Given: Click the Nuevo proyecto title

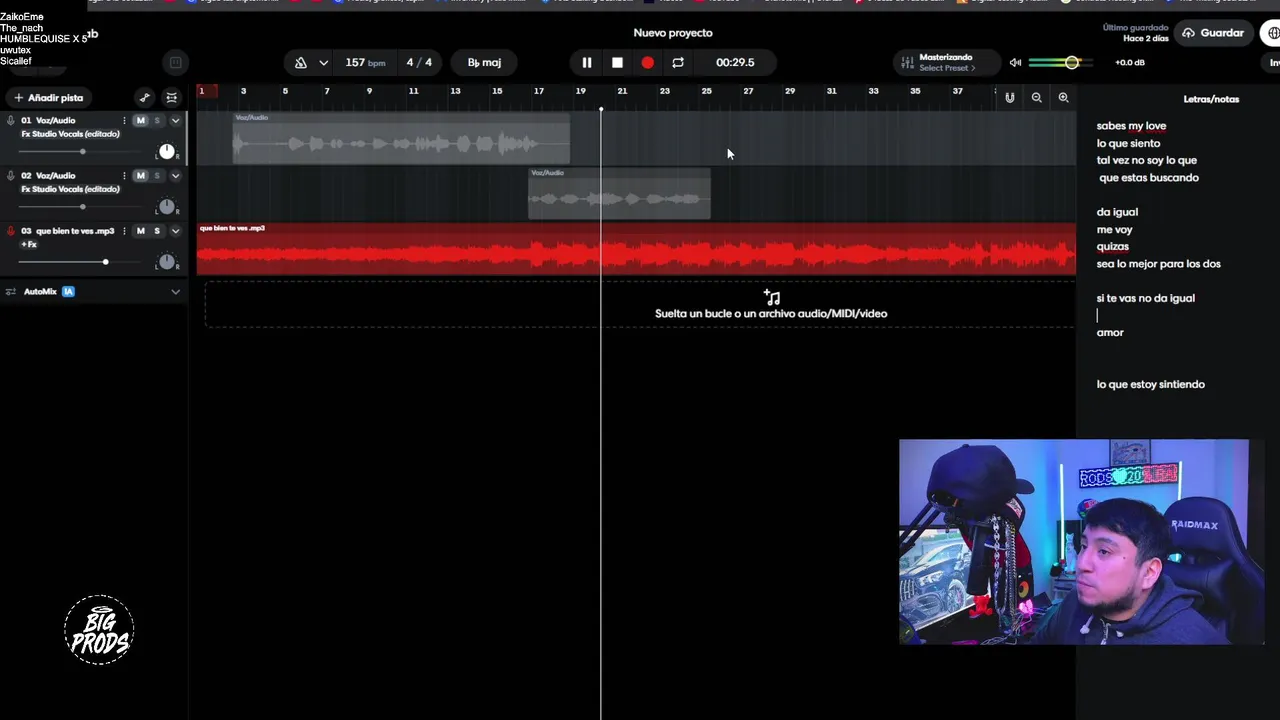Looking at the screenshot, I should pyautogui.click(x=673, y=33).
